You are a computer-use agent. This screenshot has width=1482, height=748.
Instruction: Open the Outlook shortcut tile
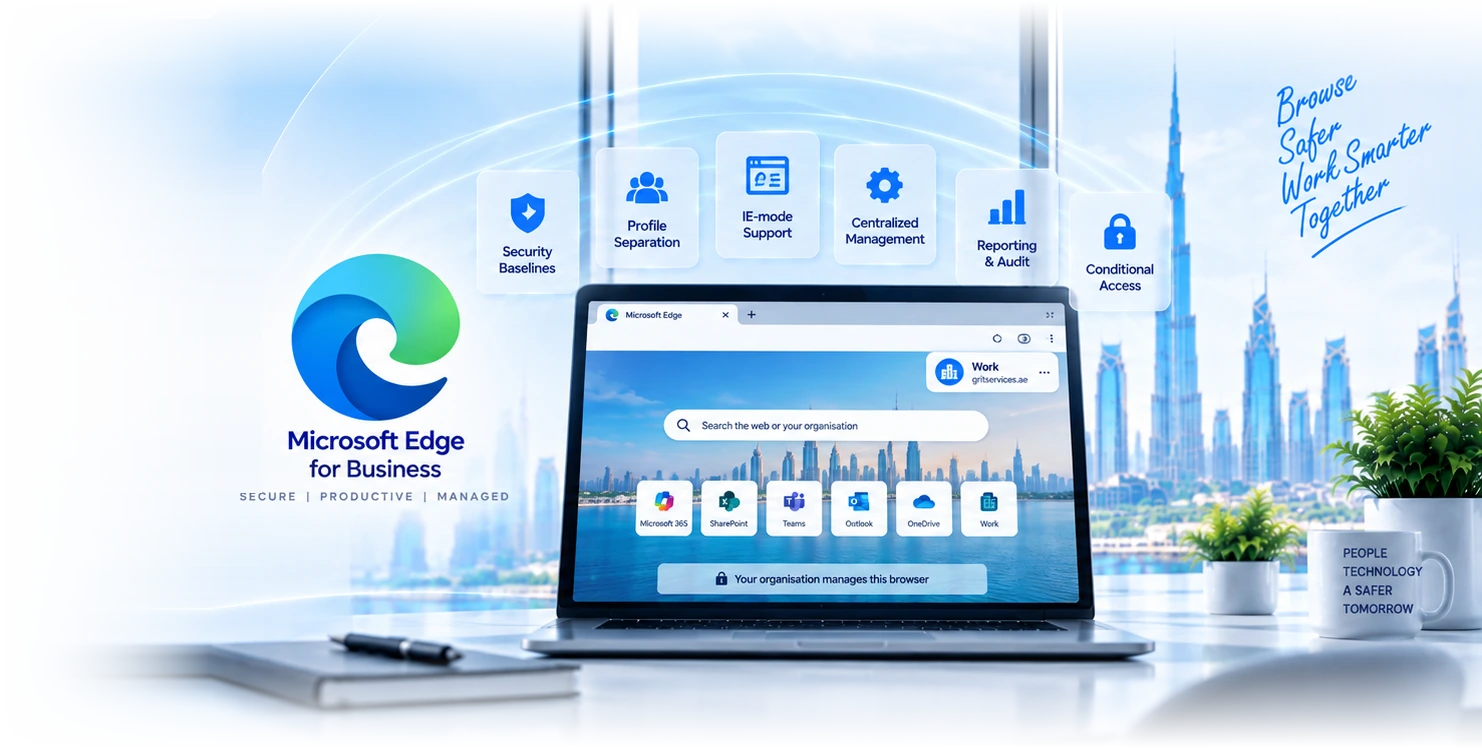(x=859, y=508)
